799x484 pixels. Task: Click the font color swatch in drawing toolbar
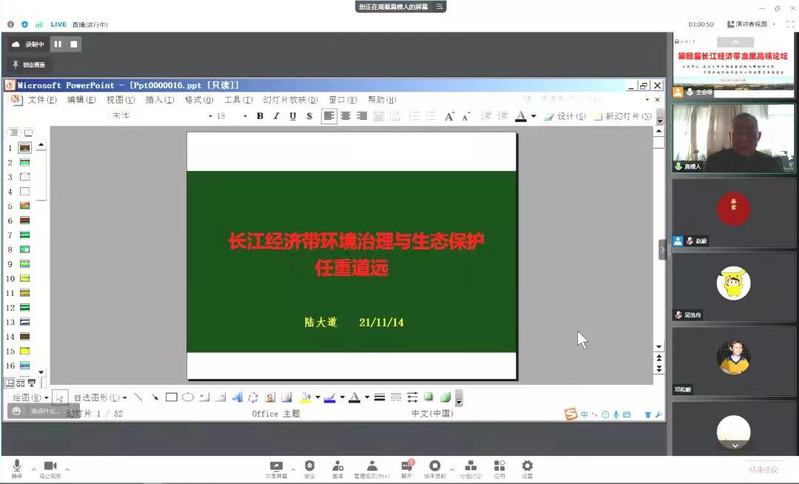tap(354, 397)
